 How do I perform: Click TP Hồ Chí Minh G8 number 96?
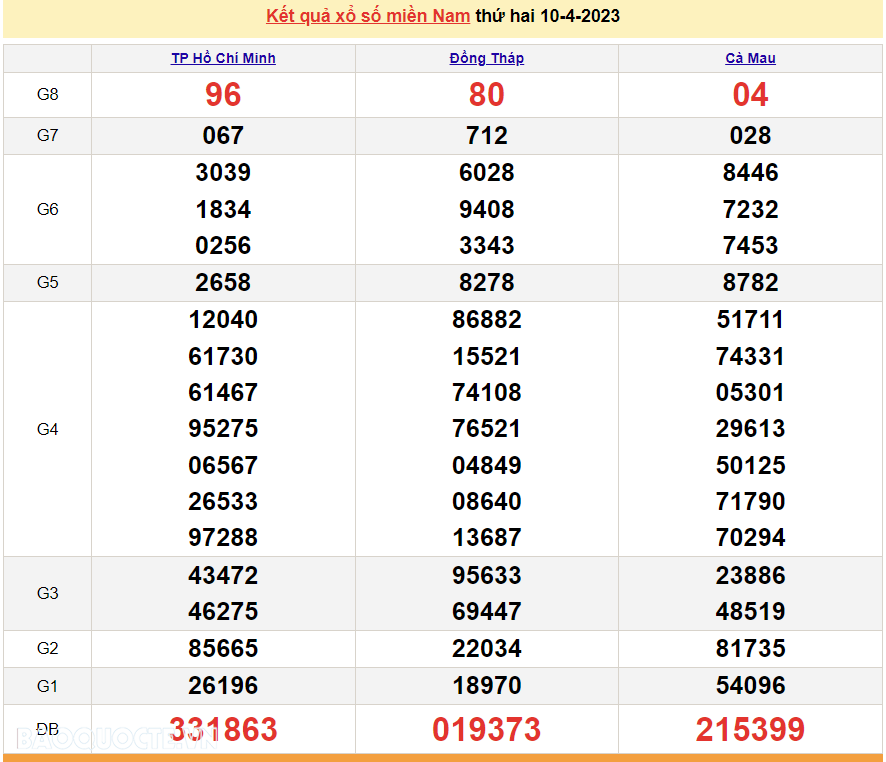[x=223, y=95]
